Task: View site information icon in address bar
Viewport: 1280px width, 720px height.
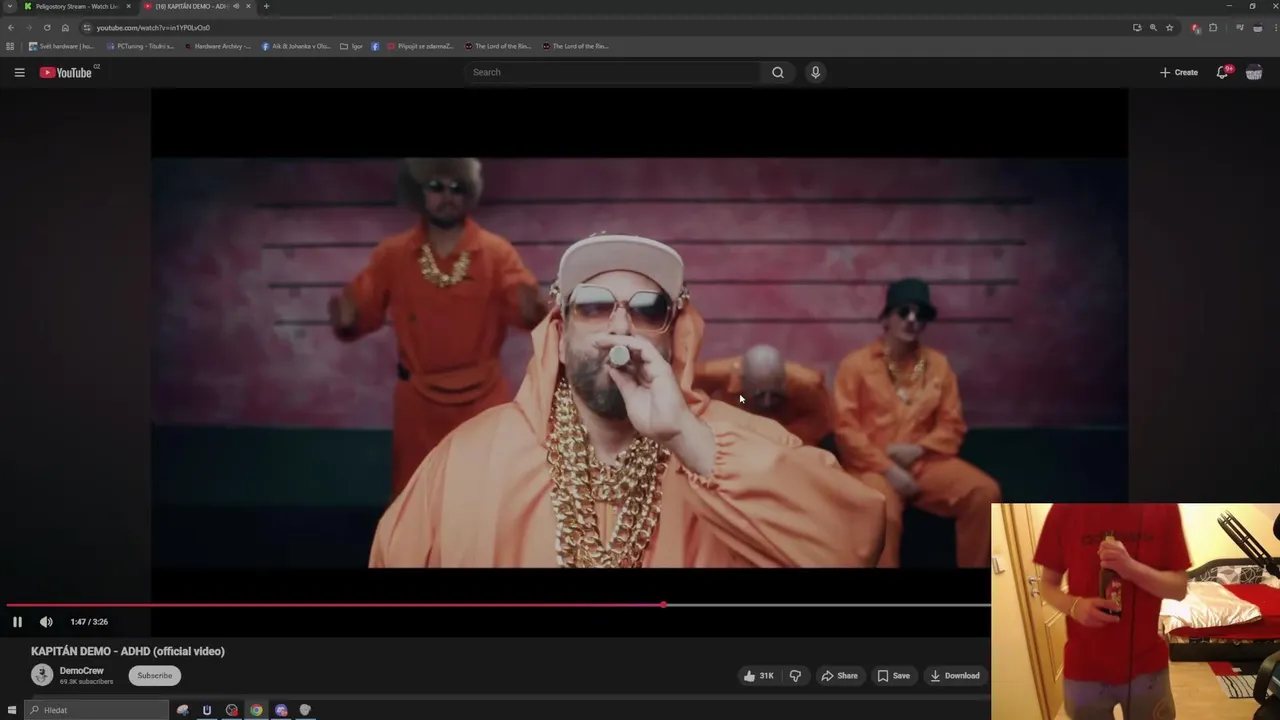Action: point(87,28)
